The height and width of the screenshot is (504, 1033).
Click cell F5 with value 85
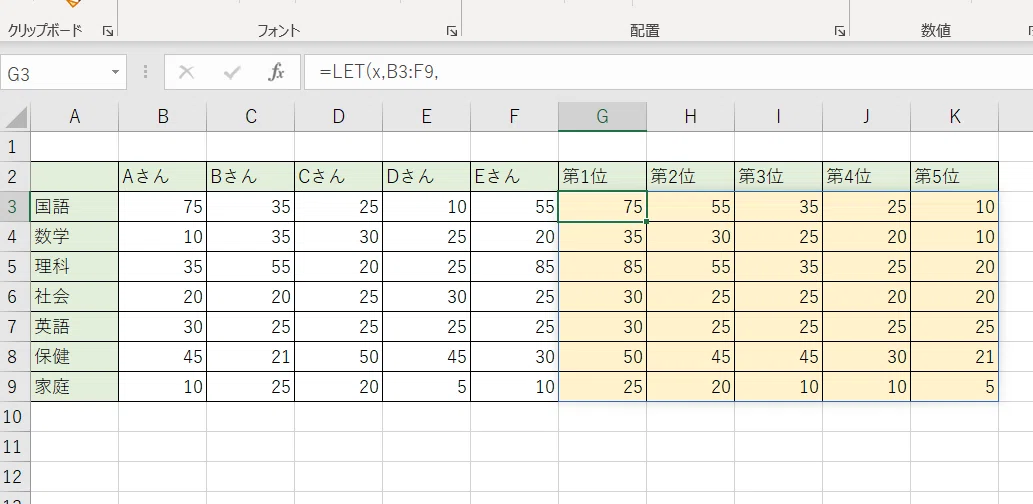point(515,267)
